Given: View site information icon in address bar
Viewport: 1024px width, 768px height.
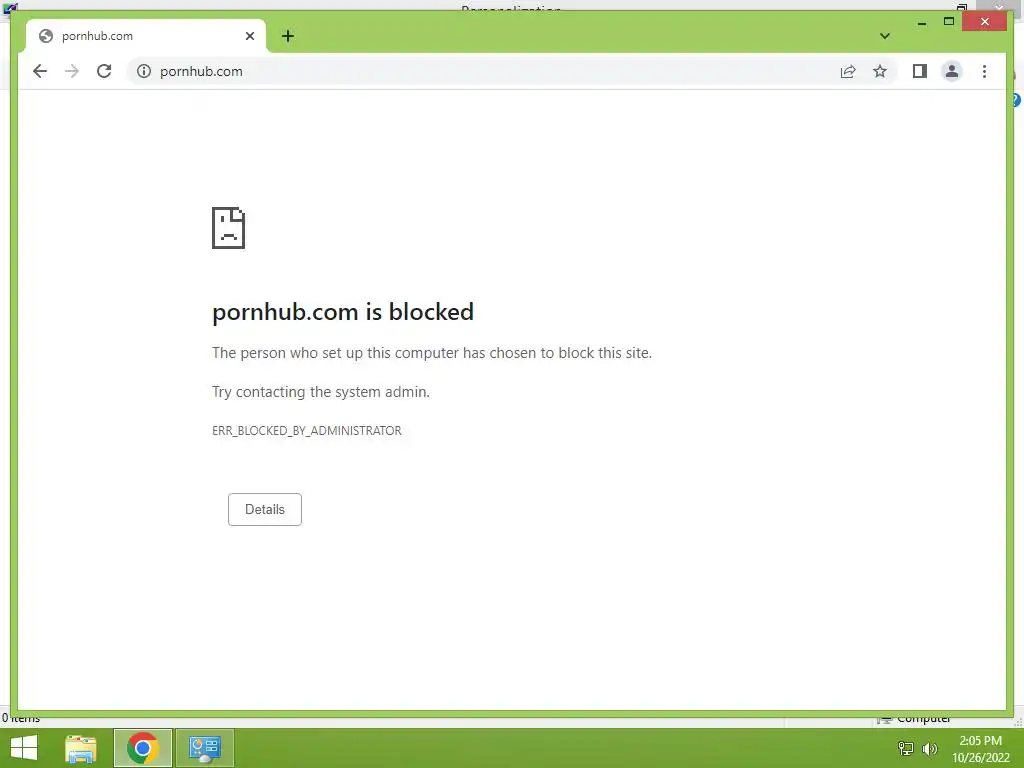Looking at the screenshot, I should click(144, 71).
